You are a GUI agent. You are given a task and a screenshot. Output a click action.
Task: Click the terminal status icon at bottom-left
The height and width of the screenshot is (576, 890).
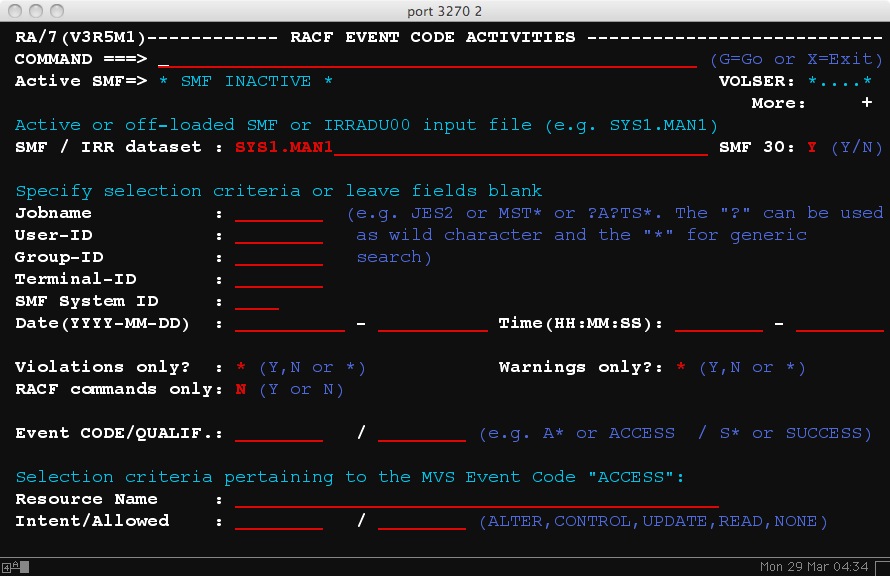pyautogui.click(x=15, y=566)
